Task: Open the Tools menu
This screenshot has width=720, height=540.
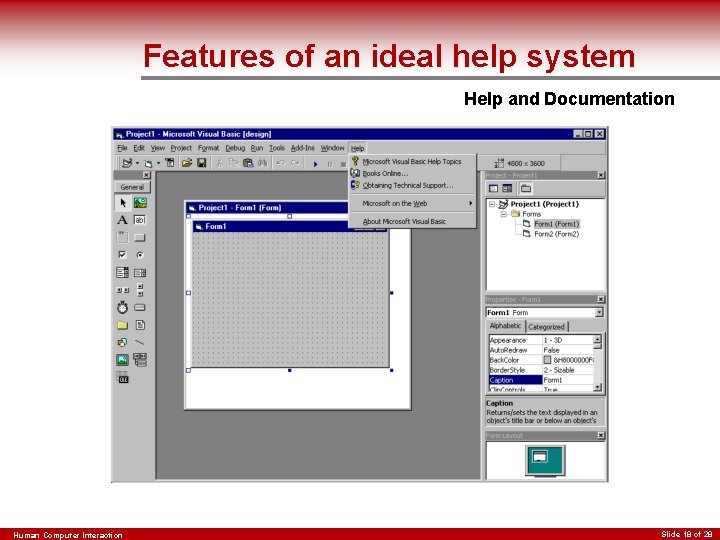Action: click(276, 148)
